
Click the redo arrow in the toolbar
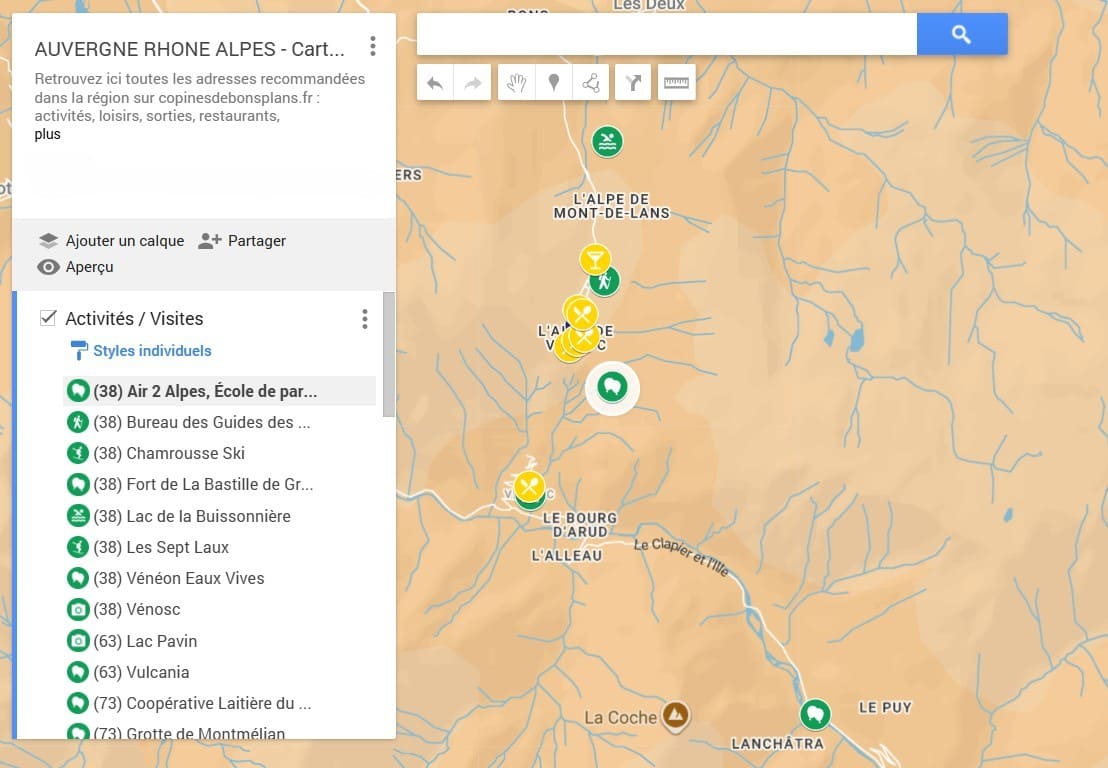pyautogui.click(x=472, y=83)
